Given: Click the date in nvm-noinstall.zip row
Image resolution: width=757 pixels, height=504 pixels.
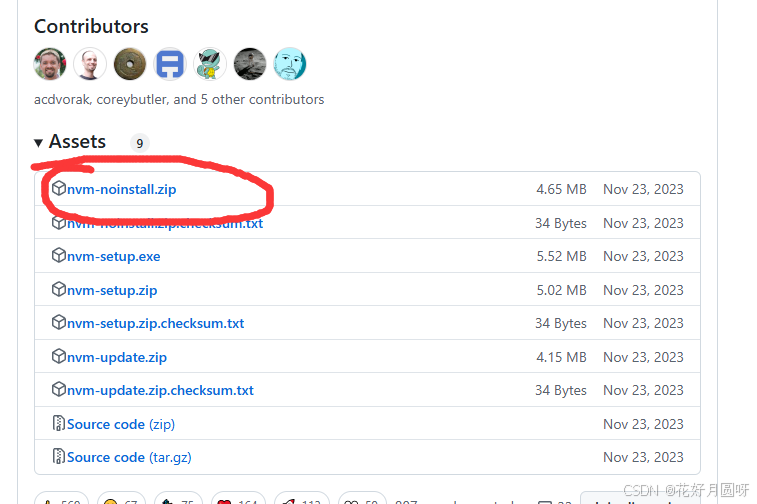Looking at the screenshot, I should pyautogui.click(x=644, y=189).
